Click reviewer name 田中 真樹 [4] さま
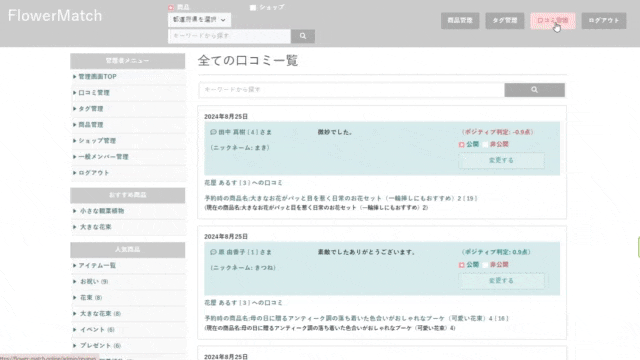The width and height of the screenshot is (640, 360). [x=245, y=132]
